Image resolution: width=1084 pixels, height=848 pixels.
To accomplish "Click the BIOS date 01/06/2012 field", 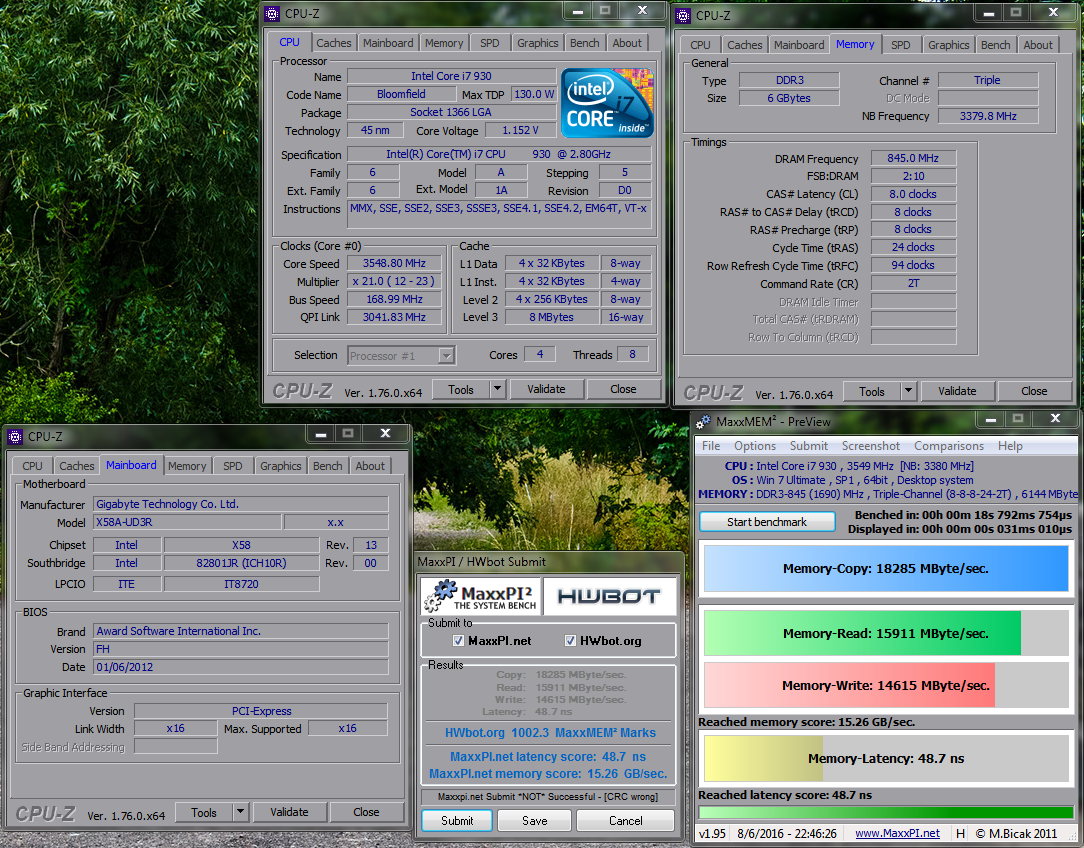I will [x=241, y=667].
